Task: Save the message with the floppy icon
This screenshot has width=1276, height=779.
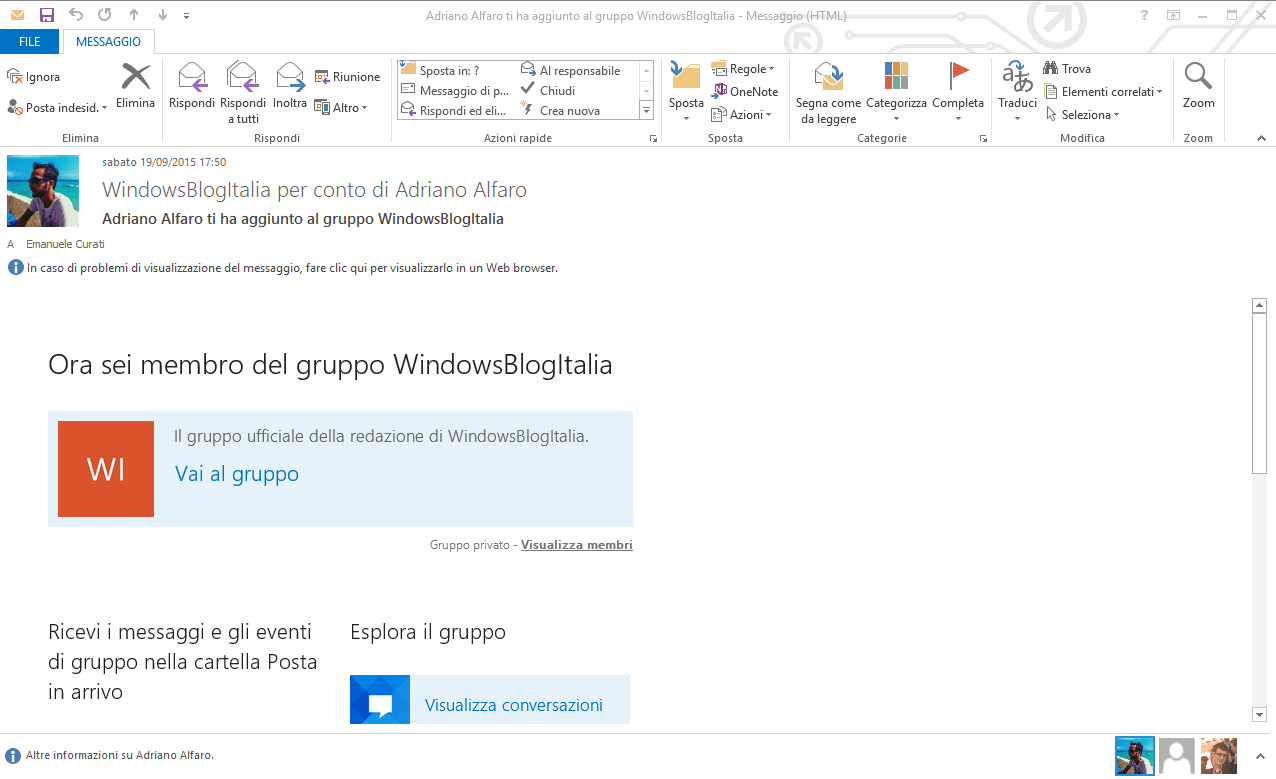Action: pyautogui.click(x=46, y=15)
